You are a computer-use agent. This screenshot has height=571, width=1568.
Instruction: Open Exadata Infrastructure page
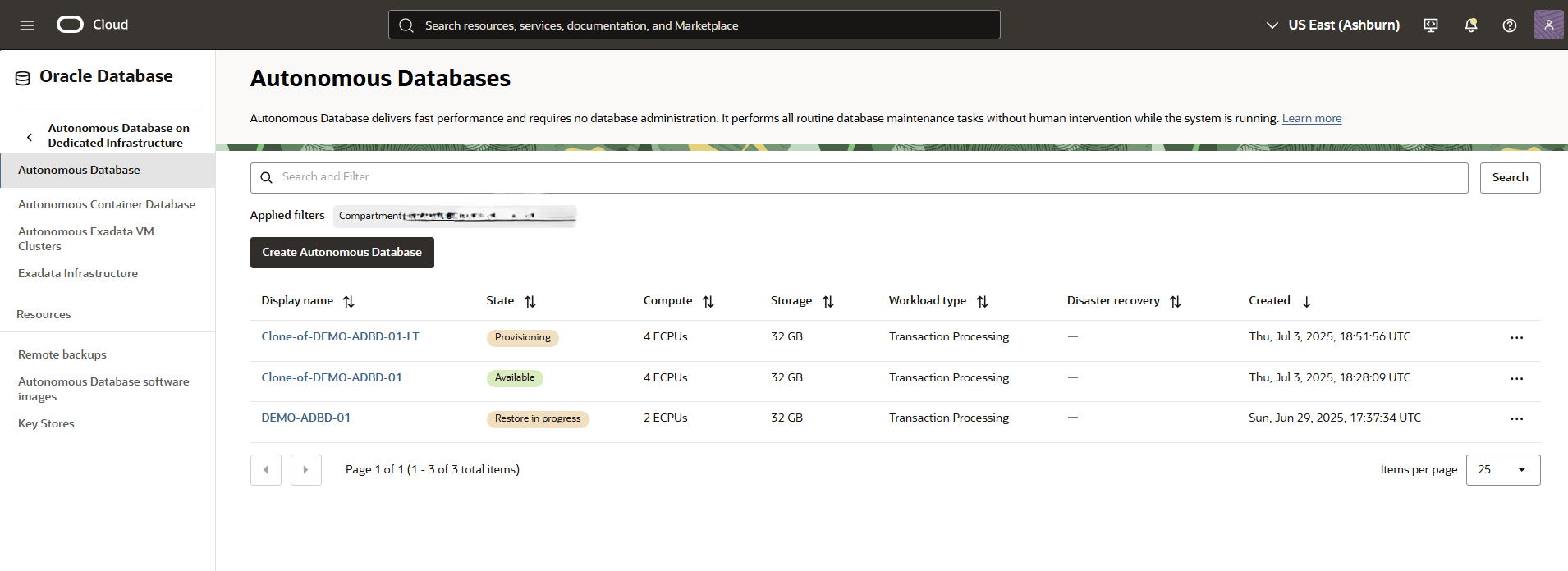78,273
